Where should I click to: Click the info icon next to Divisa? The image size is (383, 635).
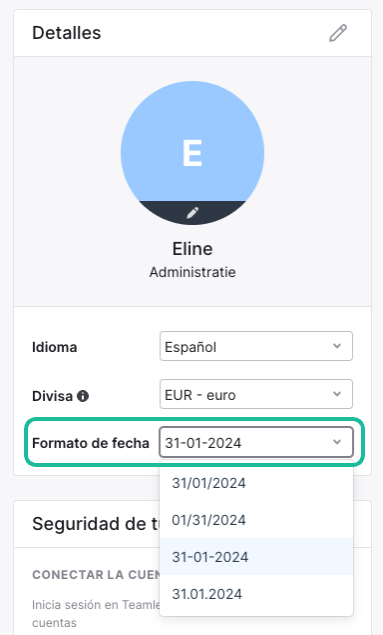tap(83, 396)
